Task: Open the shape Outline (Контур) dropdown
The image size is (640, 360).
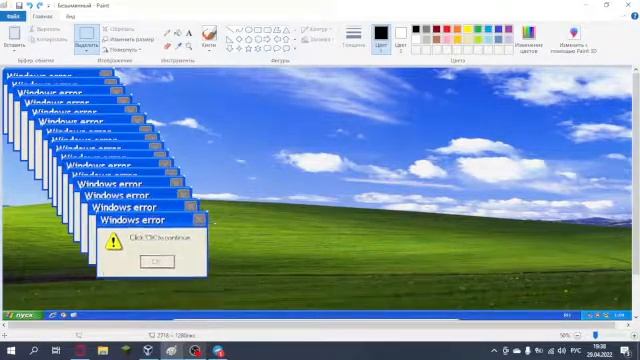Action: (x=316, y=29)
